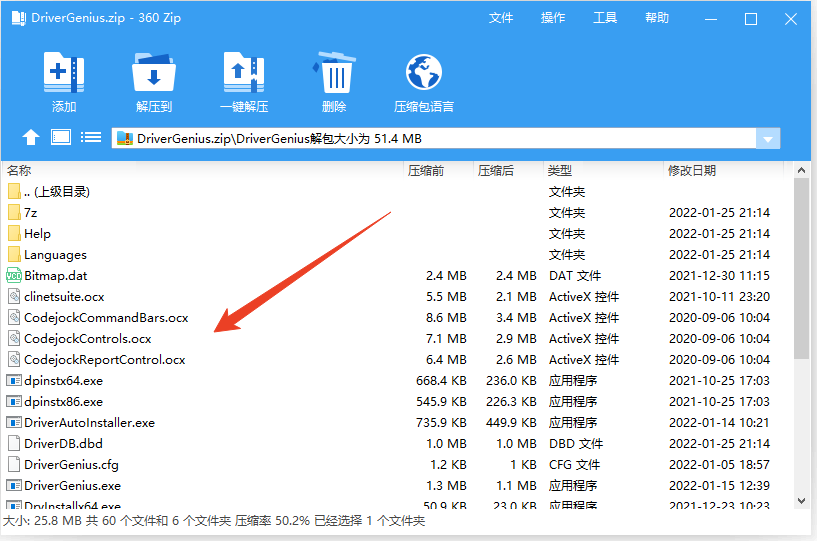Sort files by the 名称 column header

[20, 171]
